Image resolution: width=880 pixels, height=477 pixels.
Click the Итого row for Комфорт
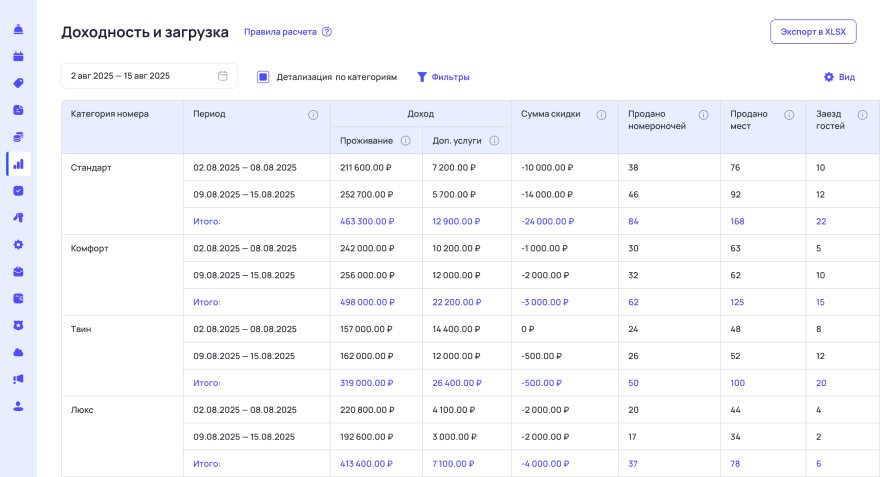tap(207, 302)
